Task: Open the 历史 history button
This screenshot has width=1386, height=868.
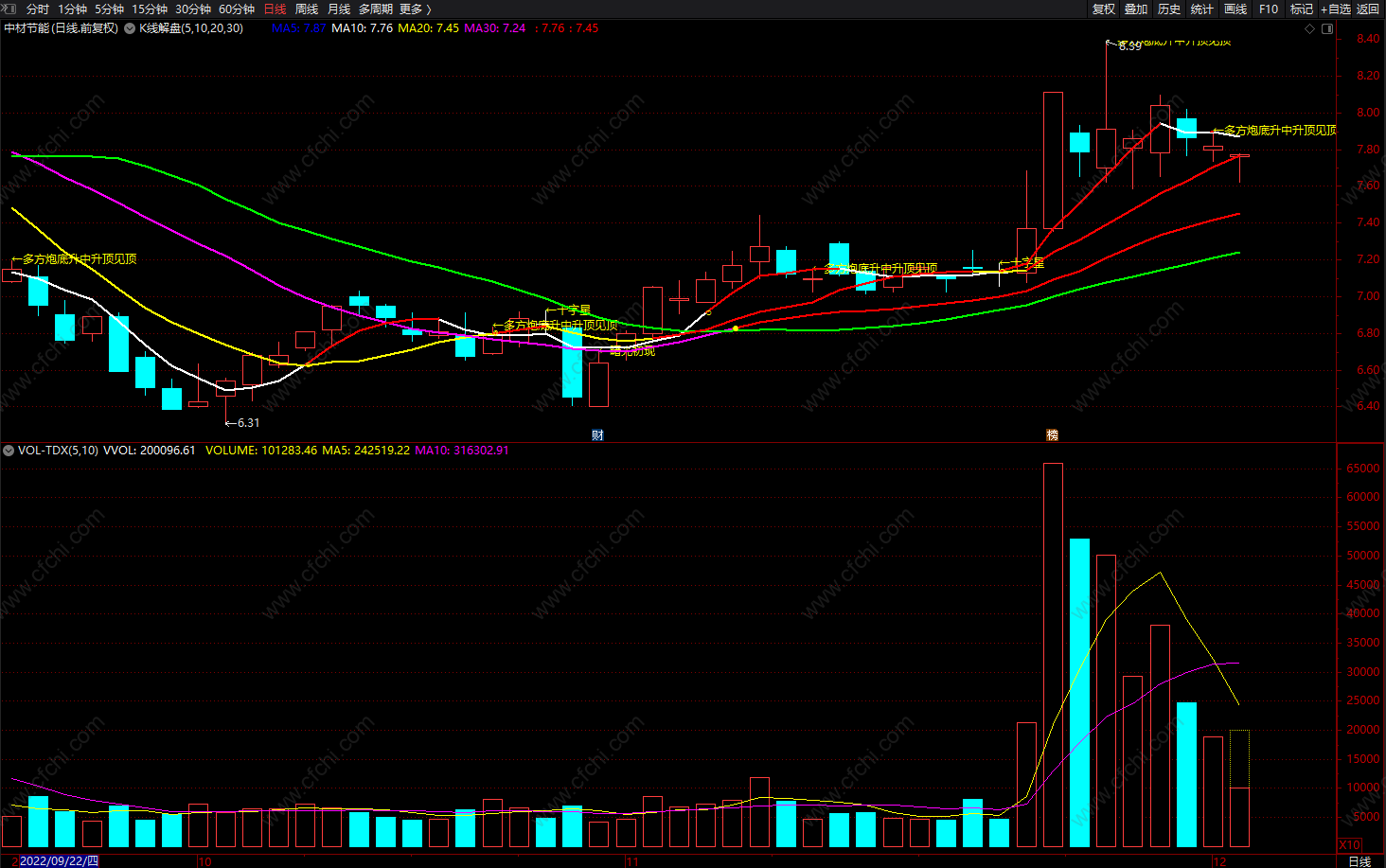Action: point(1169,9)
